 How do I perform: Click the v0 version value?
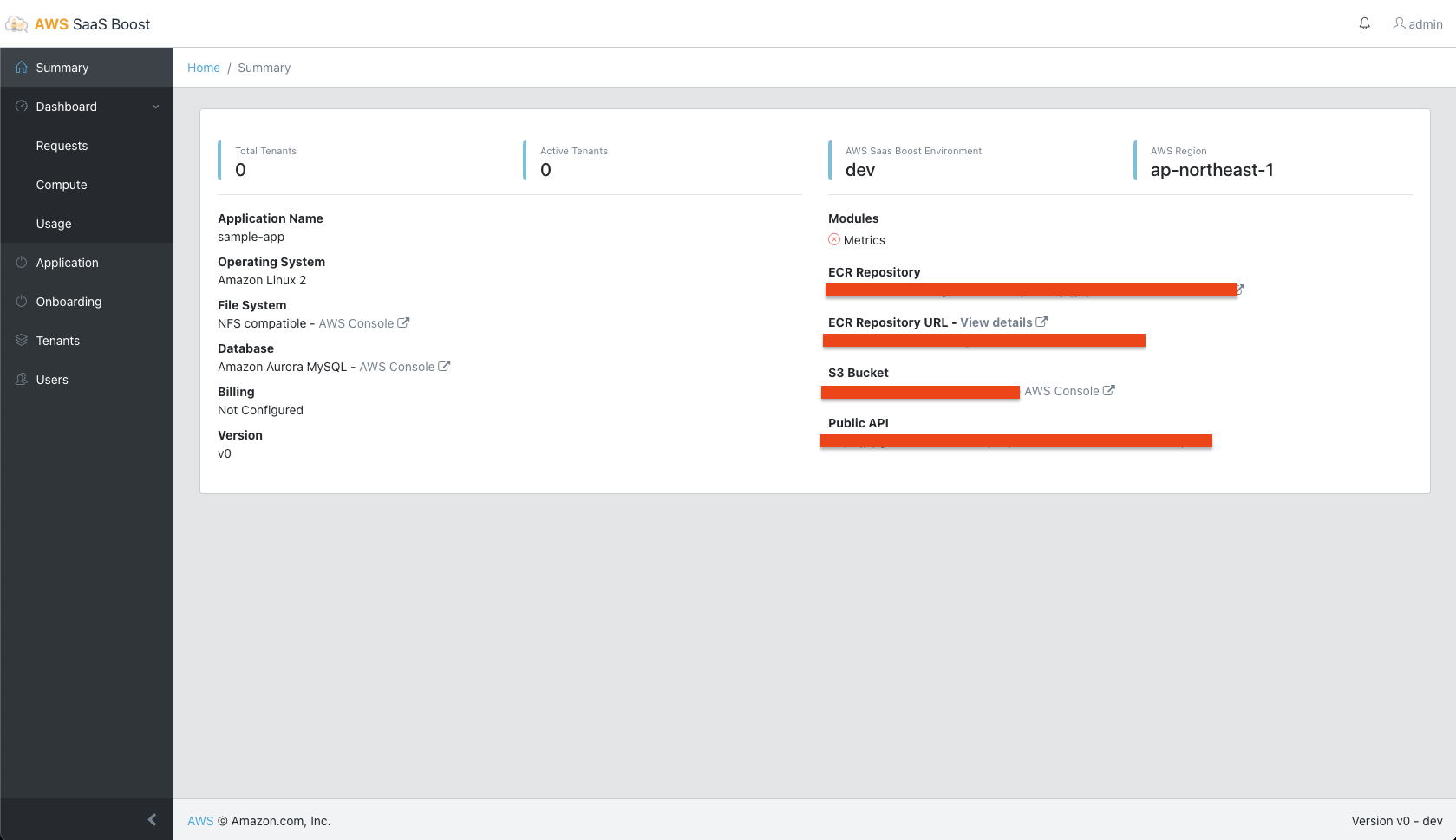[225, 453]
